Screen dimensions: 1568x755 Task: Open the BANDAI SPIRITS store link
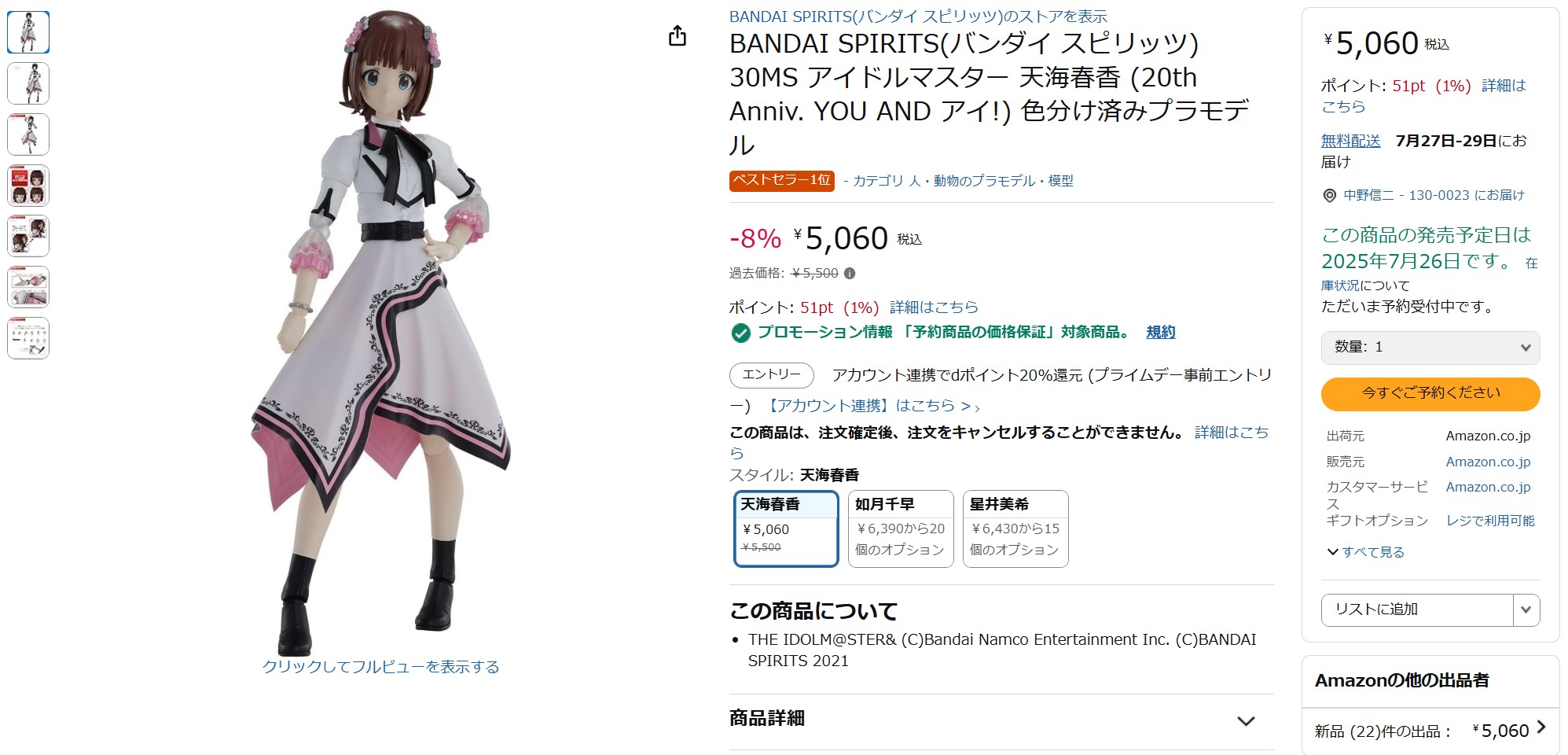(917, 17)
